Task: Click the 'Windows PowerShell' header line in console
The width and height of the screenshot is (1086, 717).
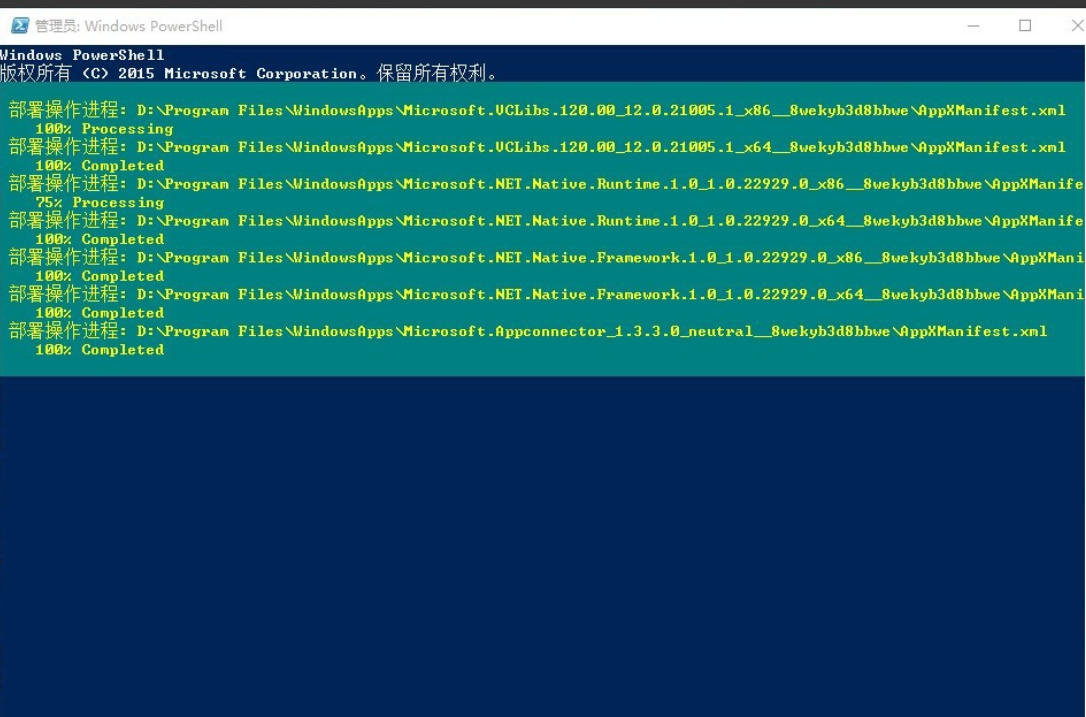Action: [82, 55]
